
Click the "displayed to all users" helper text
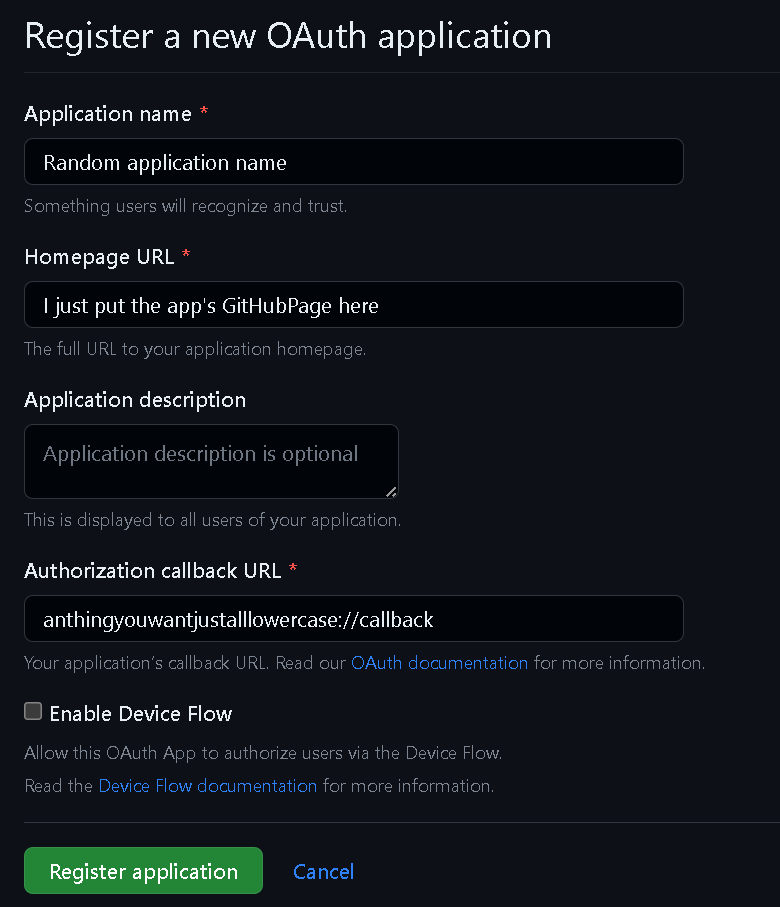point(212,520)
